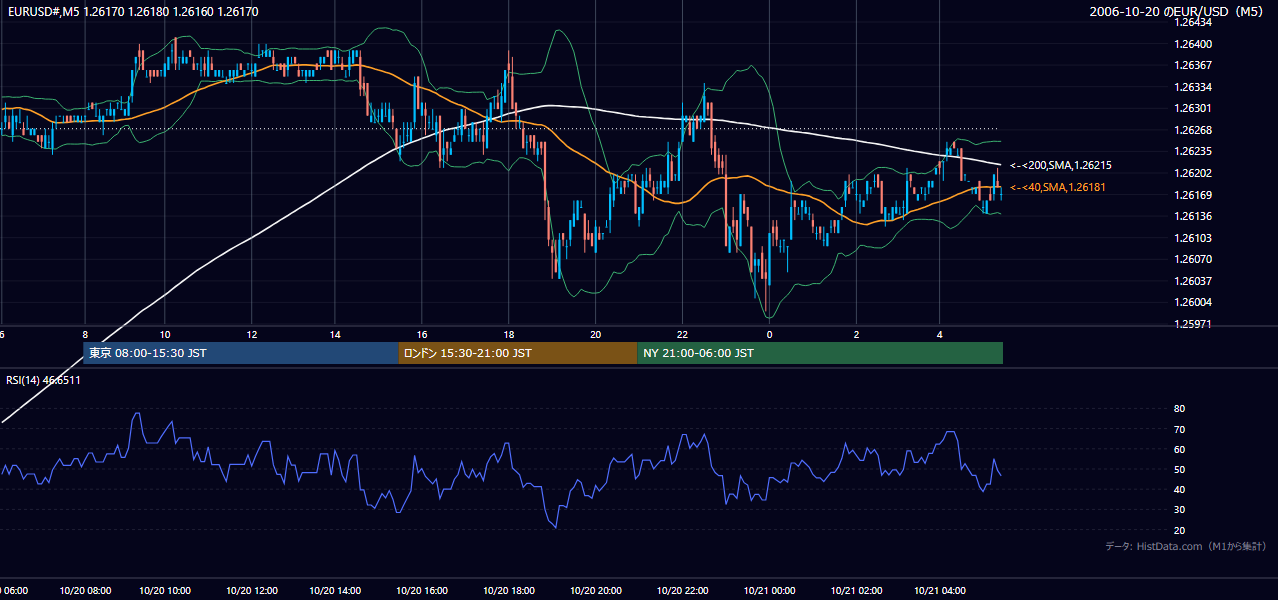Click hour tick 14 under price chart
This screenshot has width=1278, height=600.
point(336,335)
